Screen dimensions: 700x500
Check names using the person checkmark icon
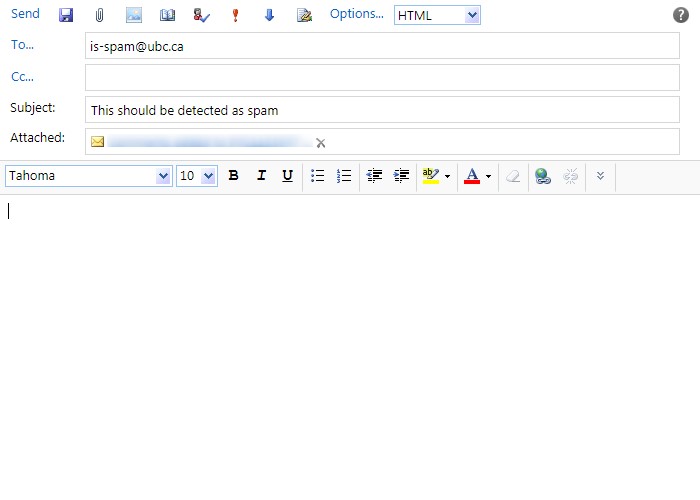pos(201,15)
